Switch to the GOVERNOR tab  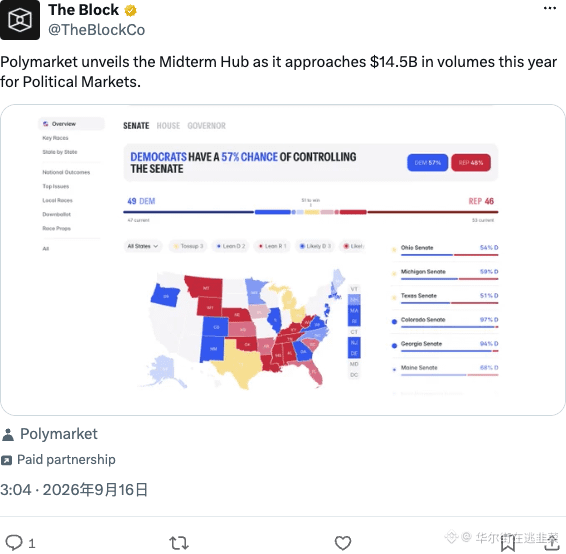206,126
